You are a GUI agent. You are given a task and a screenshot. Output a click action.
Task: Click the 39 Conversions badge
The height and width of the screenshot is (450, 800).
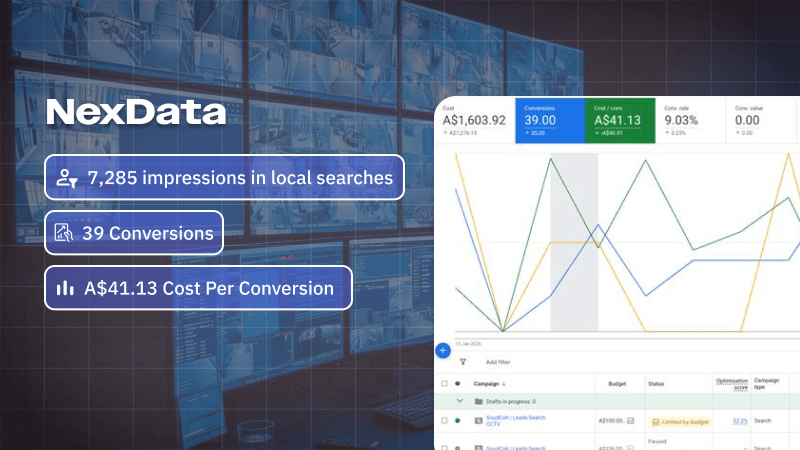pos(134,233)
